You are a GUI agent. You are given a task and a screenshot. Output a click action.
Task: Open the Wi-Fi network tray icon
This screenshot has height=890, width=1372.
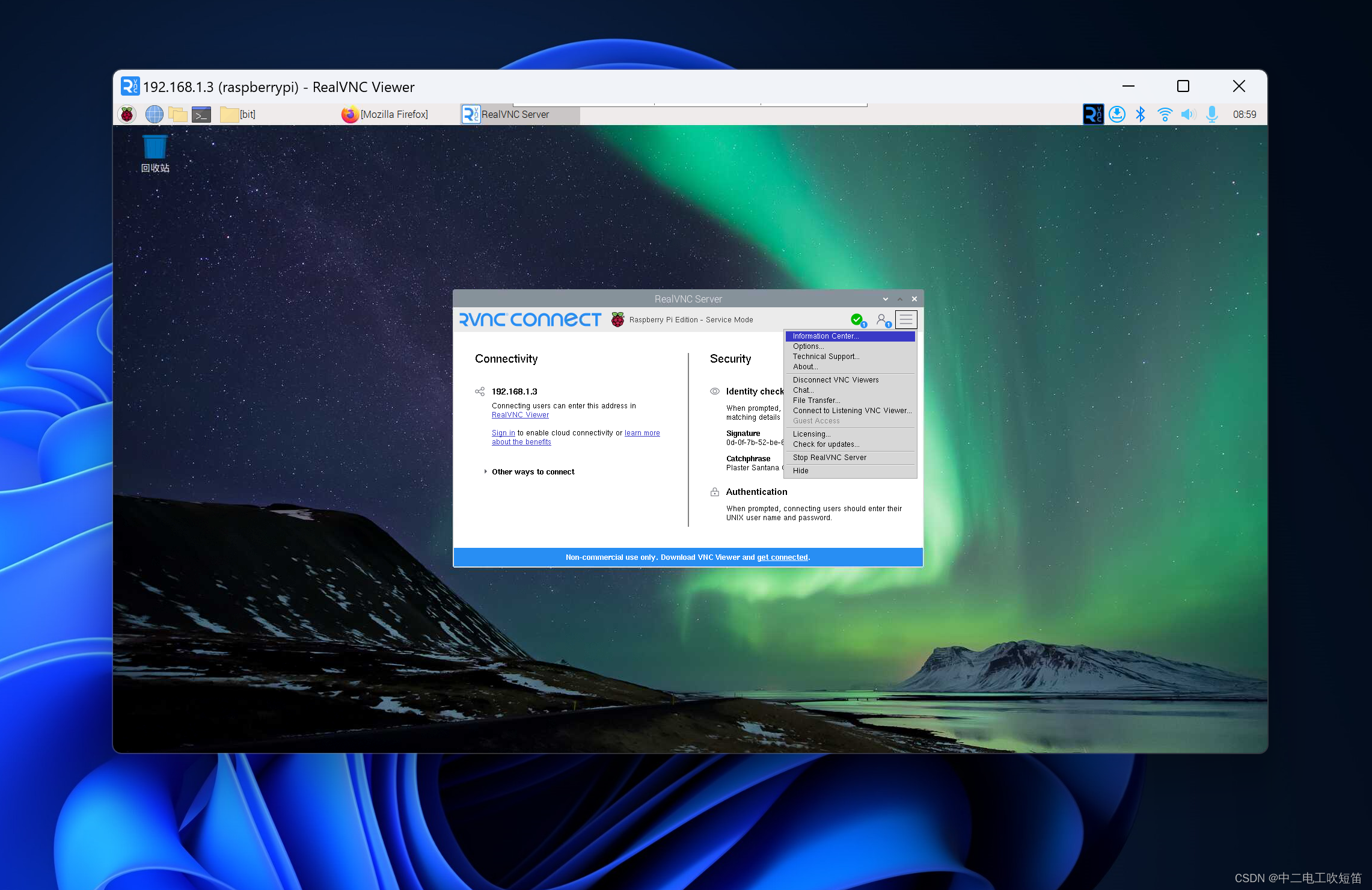point(1165,114)
